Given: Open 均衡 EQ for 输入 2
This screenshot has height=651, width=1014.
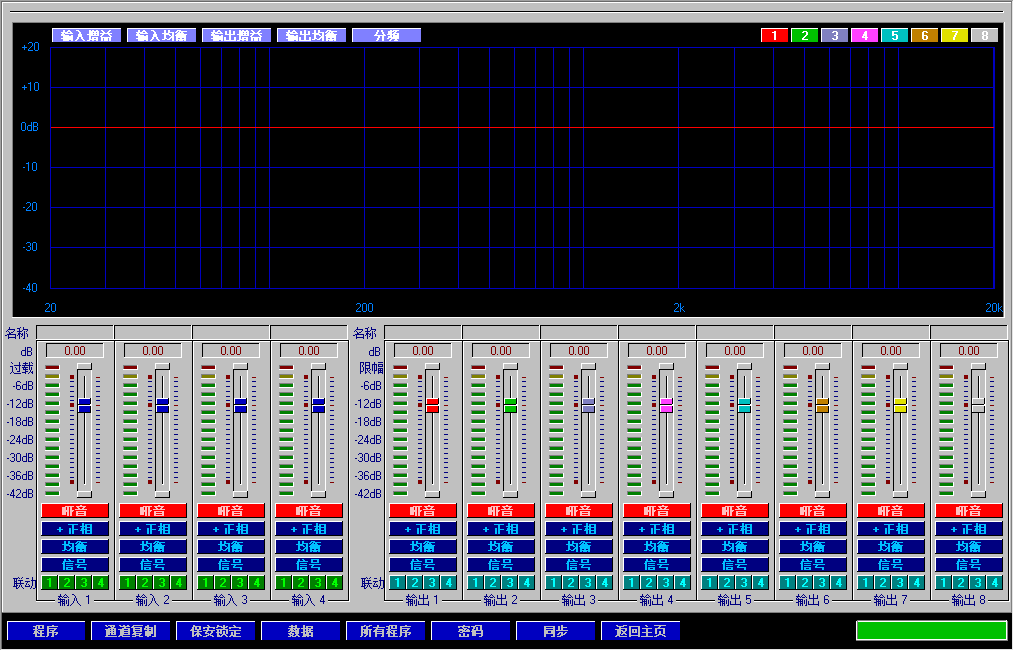Looking at the screenshot, I should pos(153,547).
